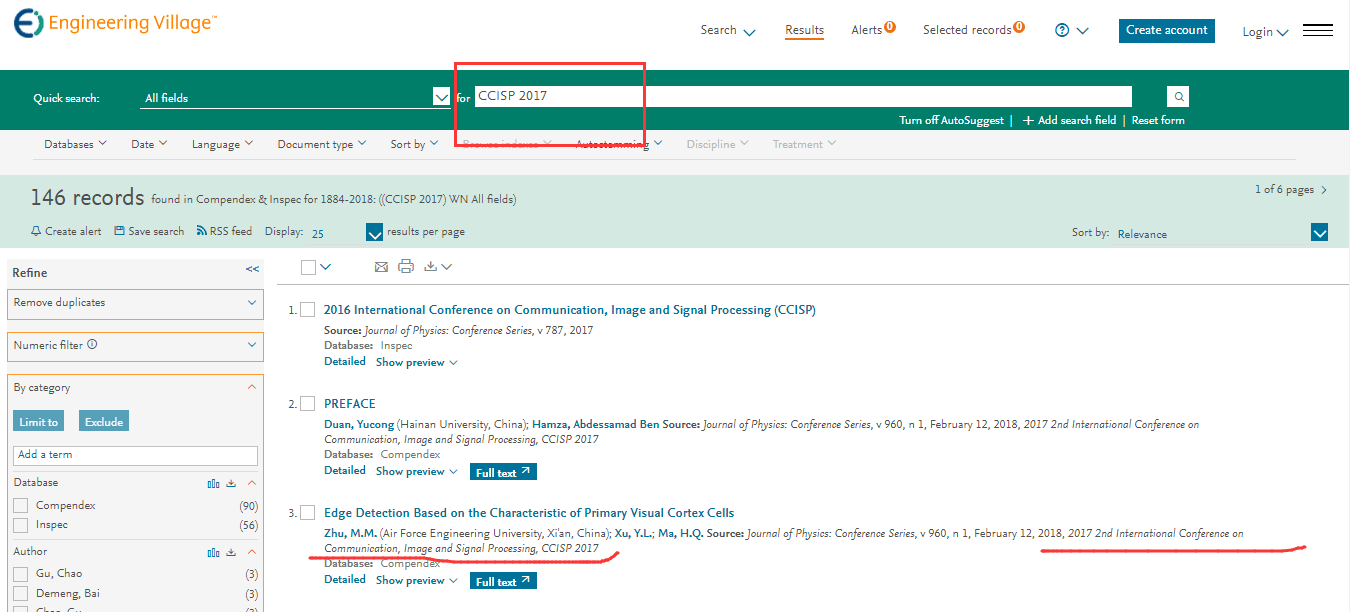The image size is (1350, 612).
Task: Click the CCISP 2017 search input field
Action: click(x=803, y=96)
